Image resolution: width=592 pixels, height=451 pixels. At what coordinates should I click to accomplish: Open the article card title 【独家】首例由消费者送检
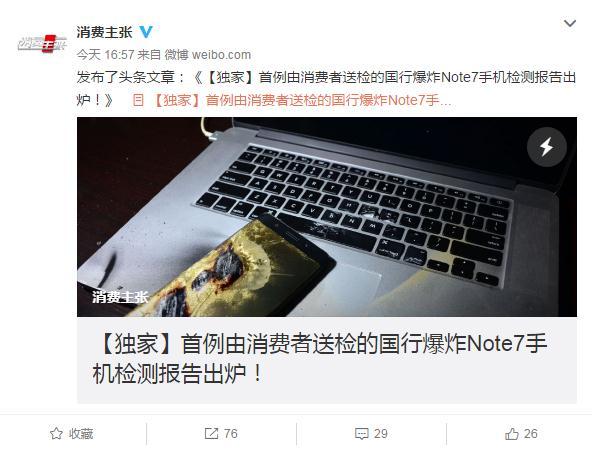pyautogui.click(x=319, y=359)
